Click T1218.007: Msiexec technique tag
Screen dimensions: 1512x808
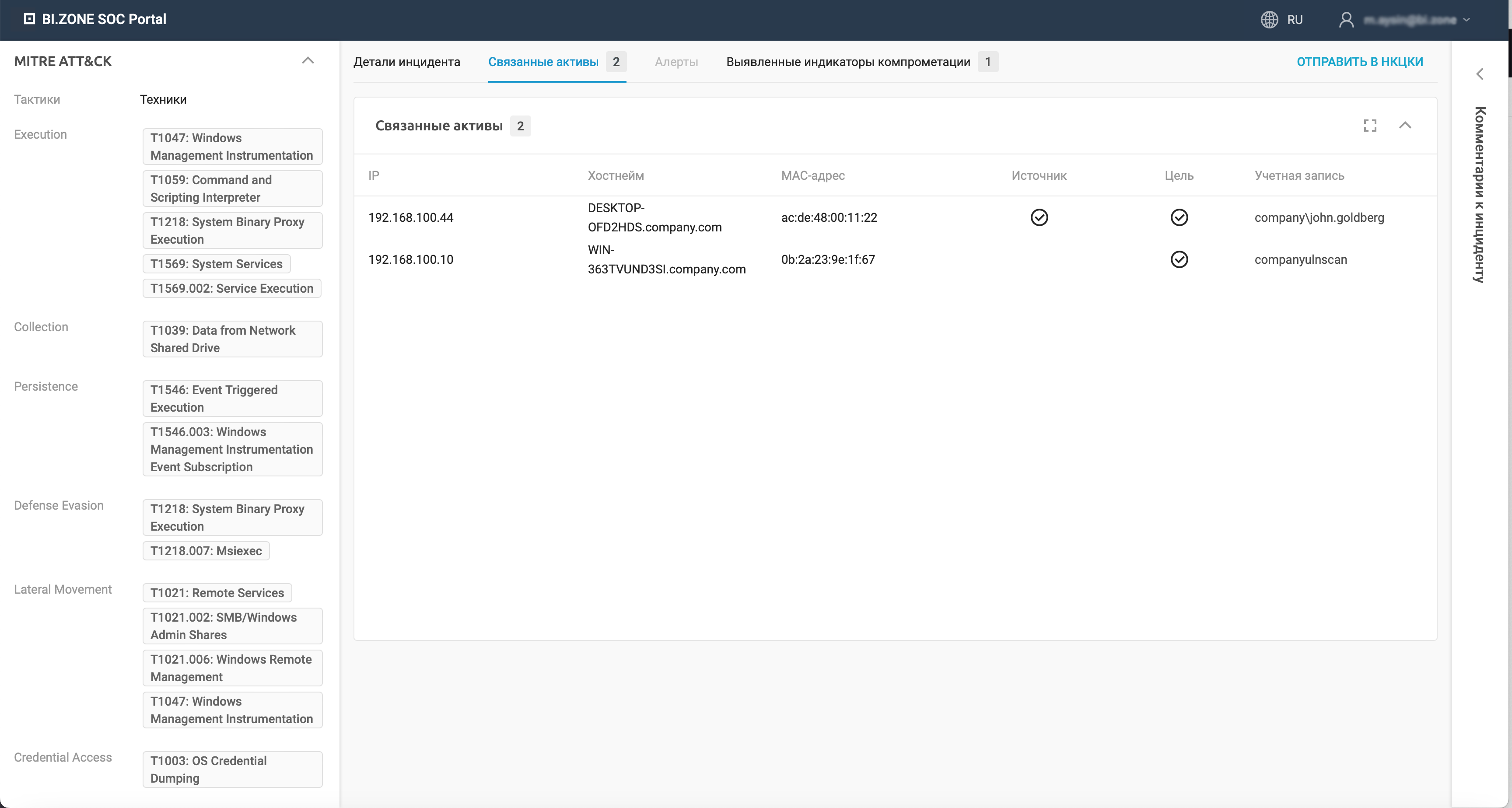[x=206, y=551]
